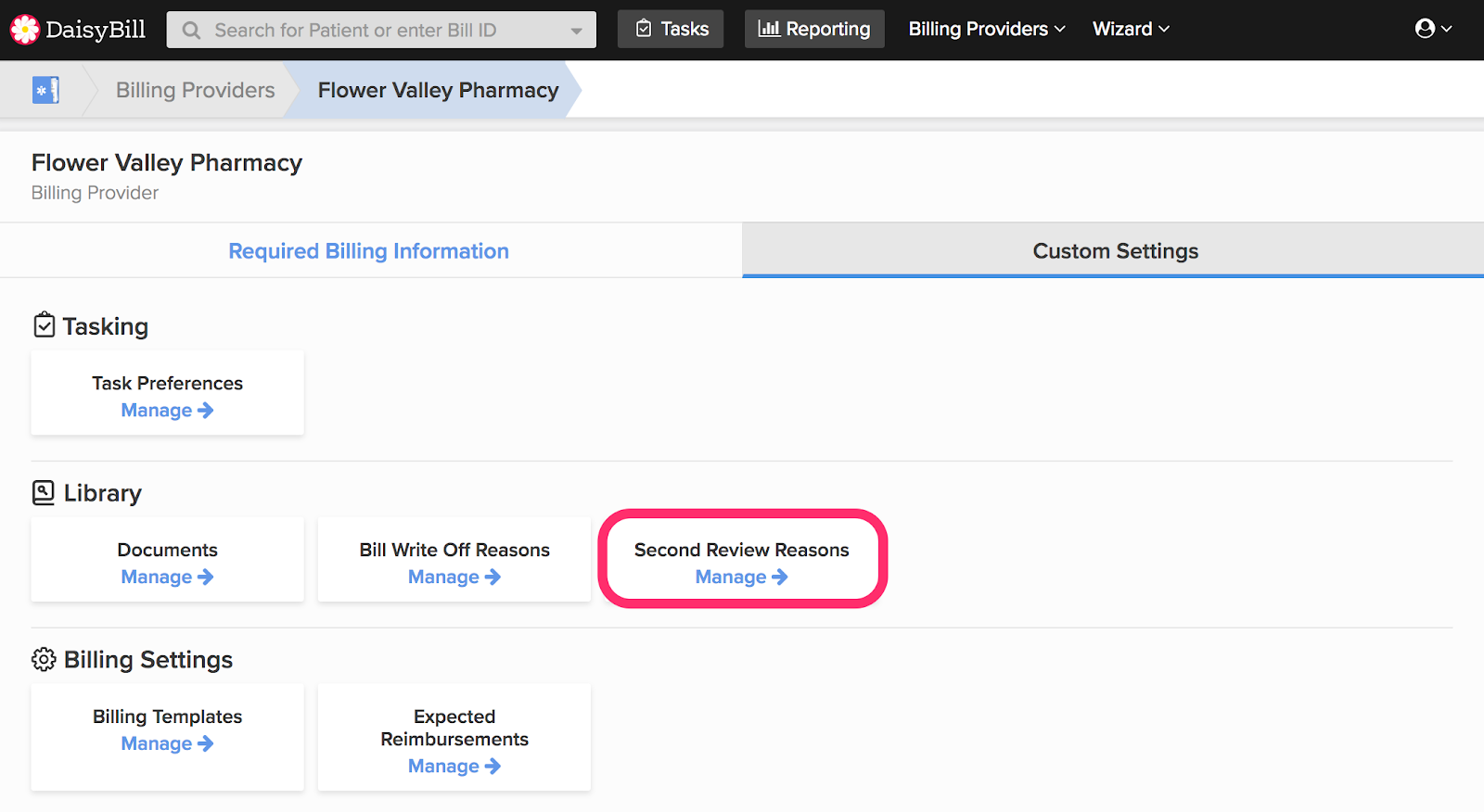The height and width of the screenshot is (812, 1484).
Task: Click the Billing Settings section heading
Action: pyautogui.click(x=148, y=660)
